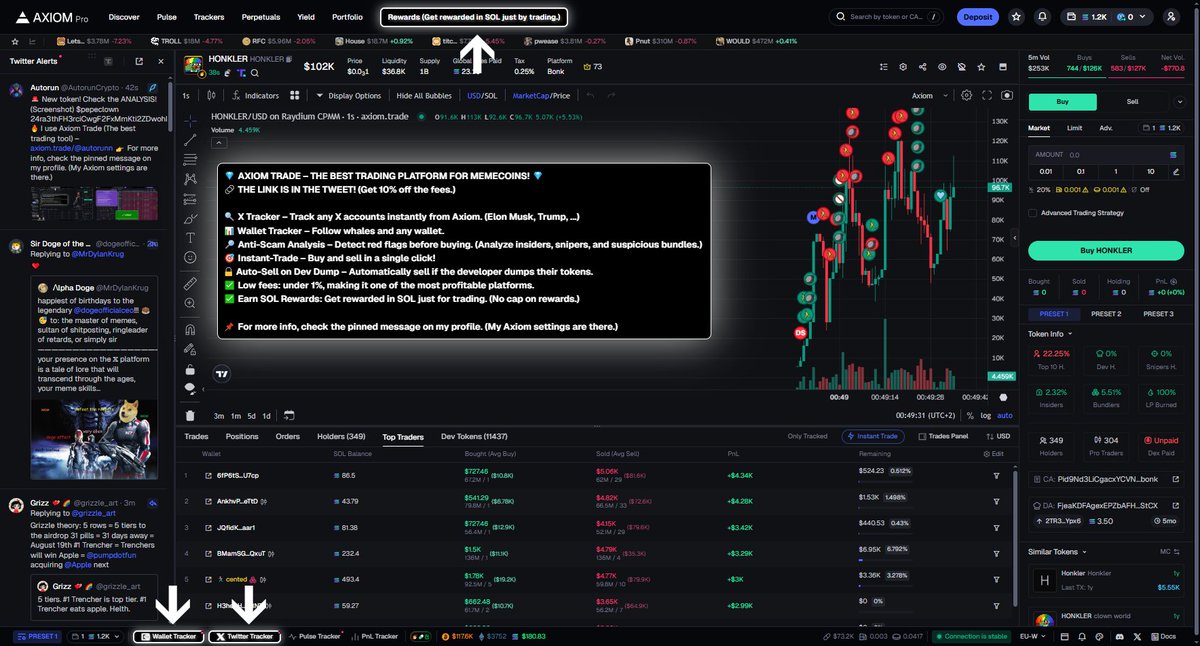Remove drawings with the trash icon
1200x646 pixels.
click(191, 414)
